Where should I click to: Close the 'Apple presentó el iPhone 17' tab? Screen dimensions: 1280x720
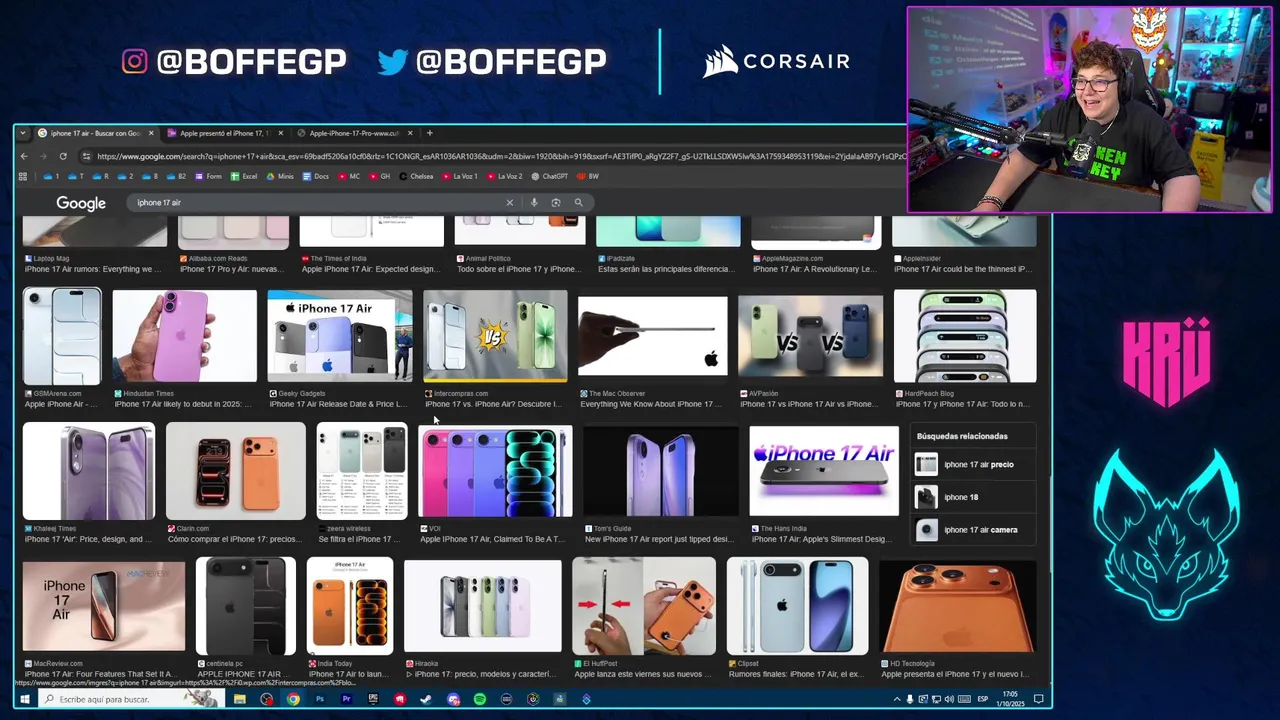[x=280, y=133]
